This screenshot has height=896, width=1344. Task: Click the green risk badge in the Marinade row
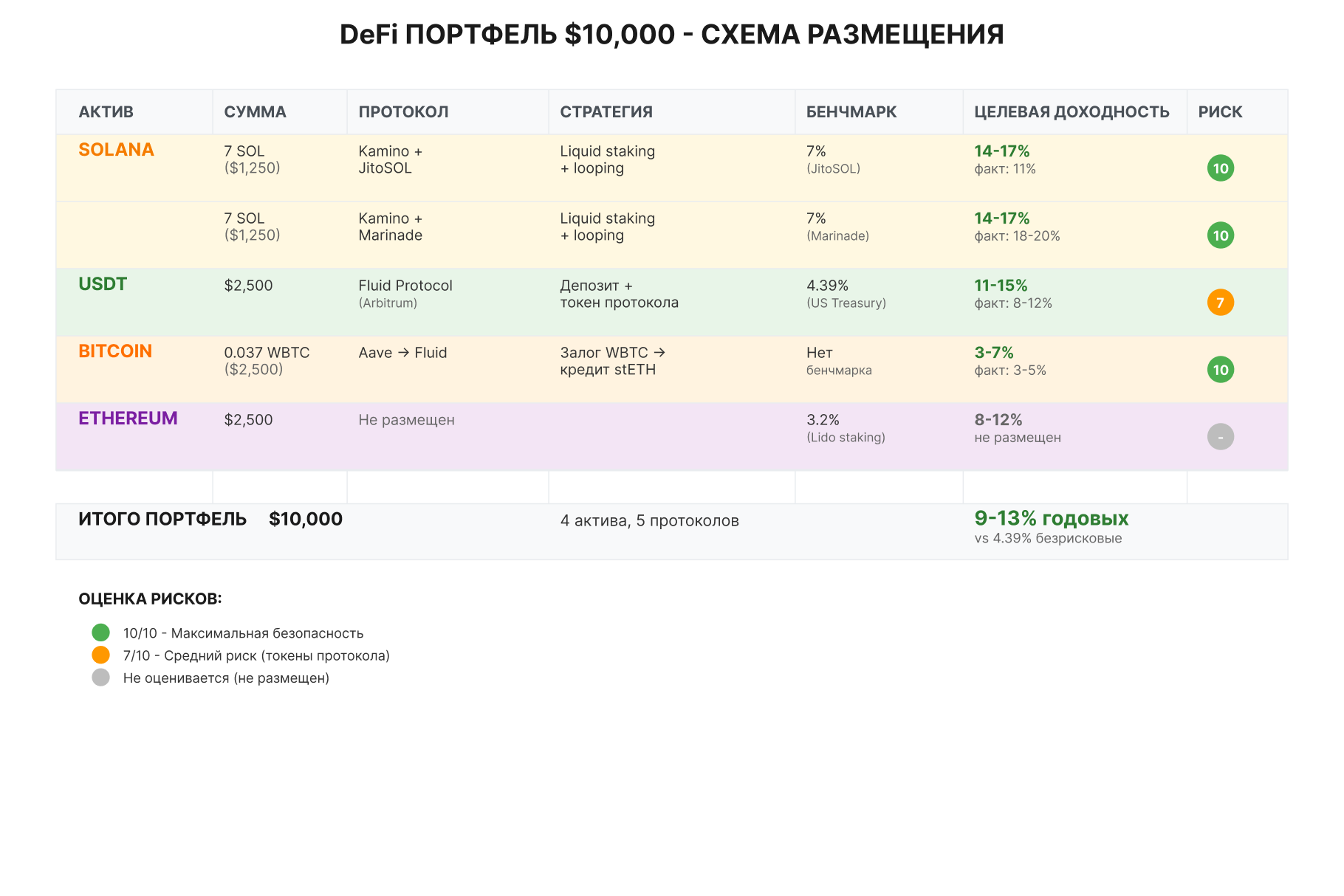click(1221, 235)
